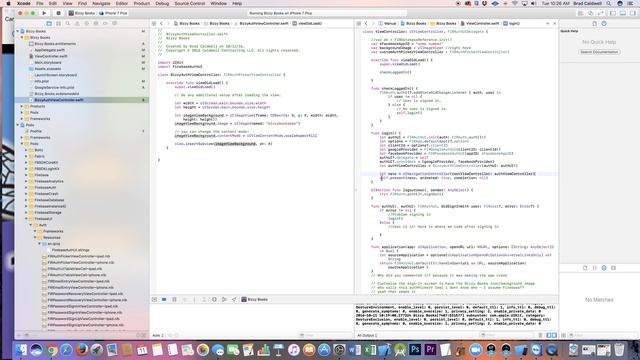This screenshot has width=640, height=360.
Task: Choose the Bizzy Books scheme selector
Action: (82, 13)
